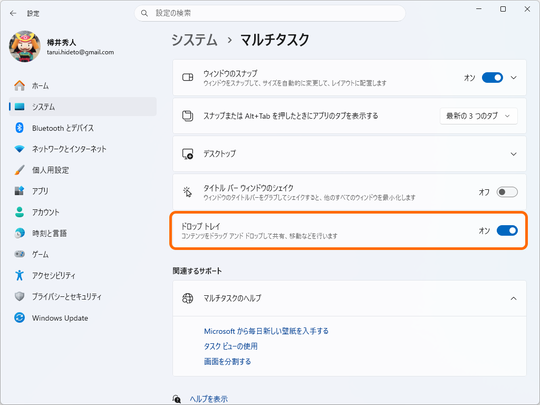The height and width of the screenshot is (405, 540).
Task: Select the Bluetooth とデバイス icon
Action: click(20, 128)
